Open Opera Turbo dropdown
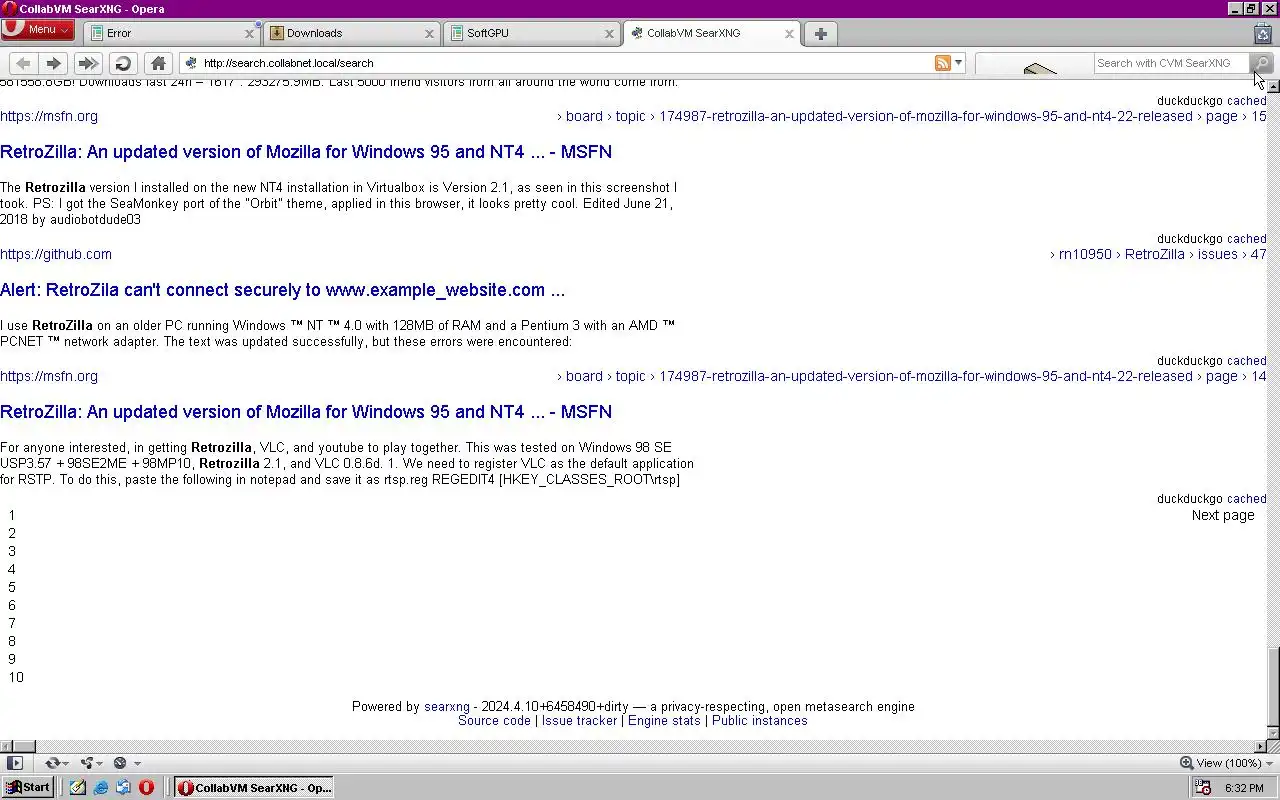This screenshot has height=800, width=1280. point(126,763)
